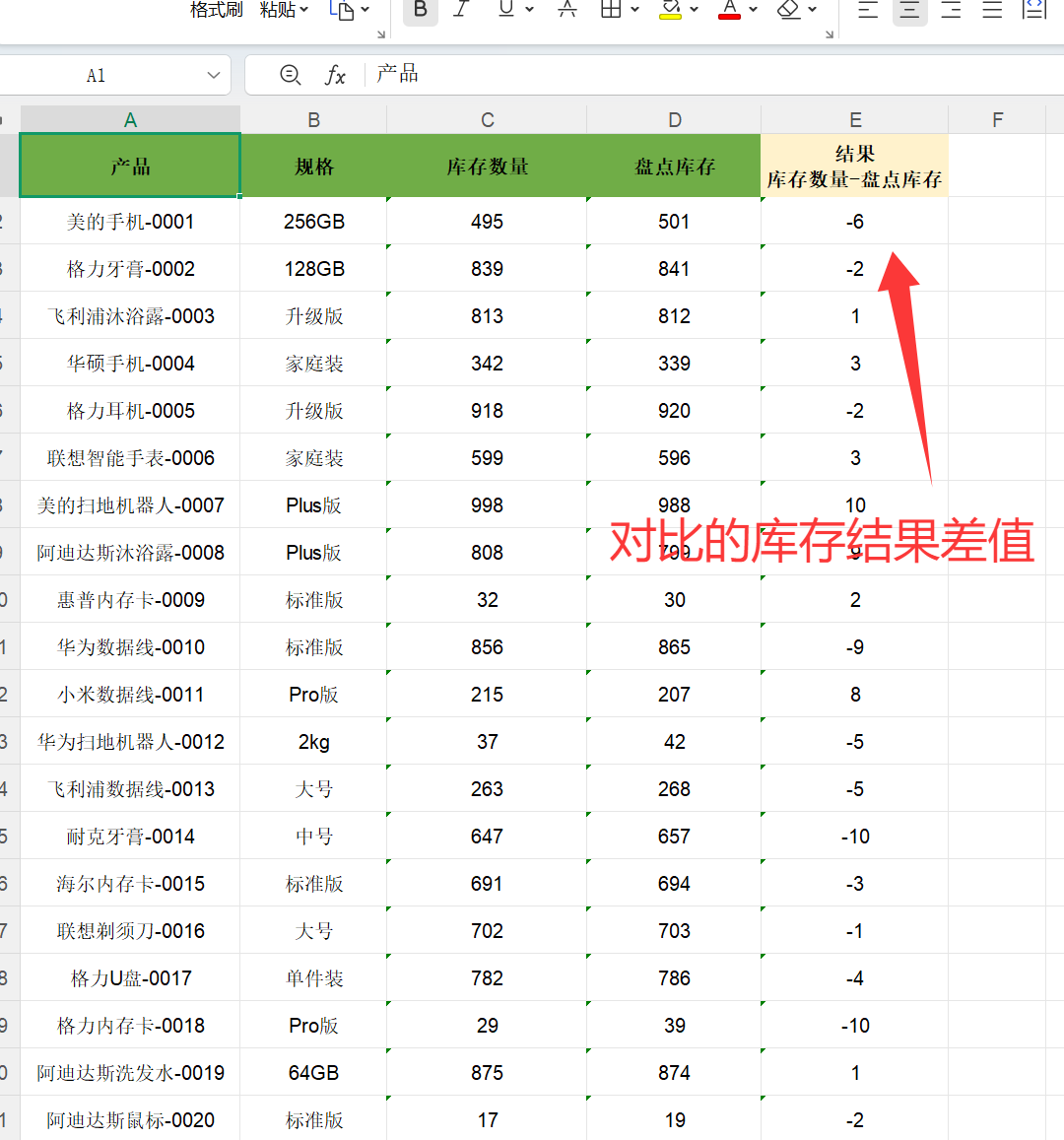Open clear options dropdown arrow
Viewport: 1064px width, 1140px height.
813,10
